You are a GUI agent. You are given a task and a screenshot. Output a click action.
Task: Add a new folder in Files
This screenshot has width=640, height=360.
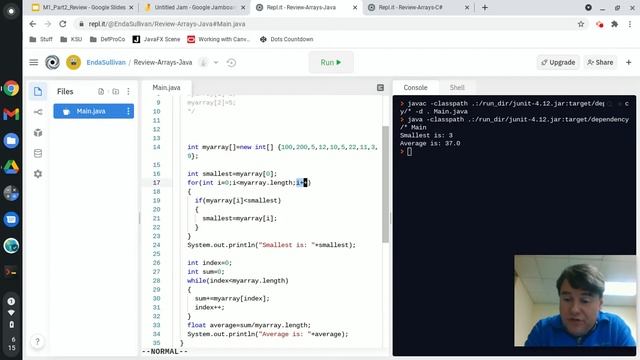pos(116,91)
